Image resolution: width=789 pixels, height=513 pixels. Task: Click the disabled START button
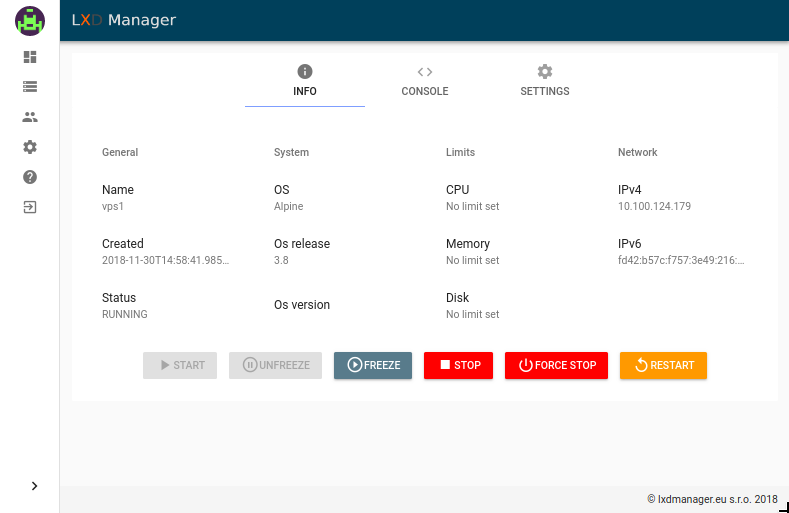coord(180,365)
